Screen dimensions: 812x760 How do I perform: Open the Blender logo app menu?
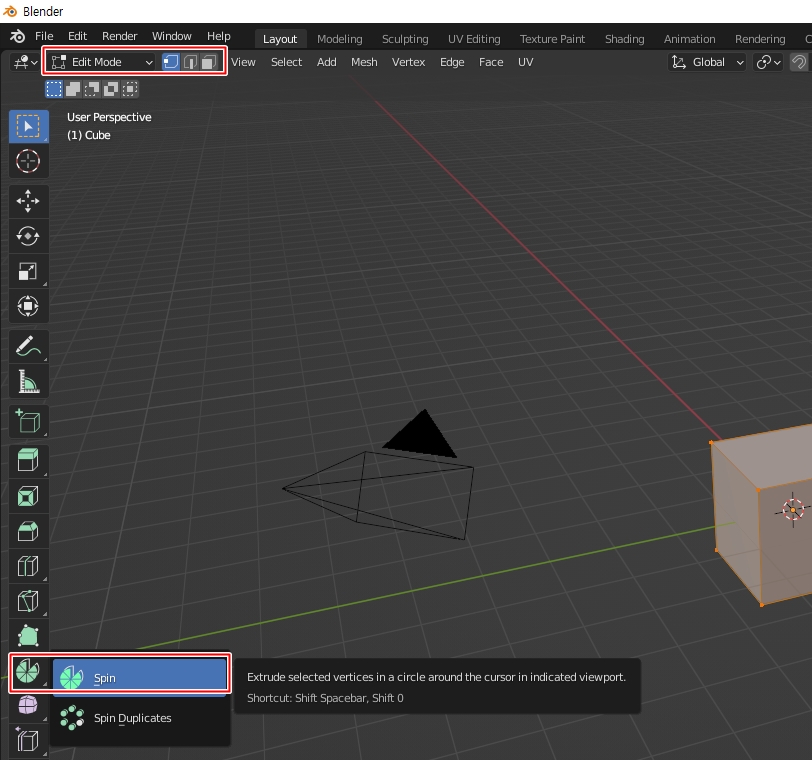18,36
